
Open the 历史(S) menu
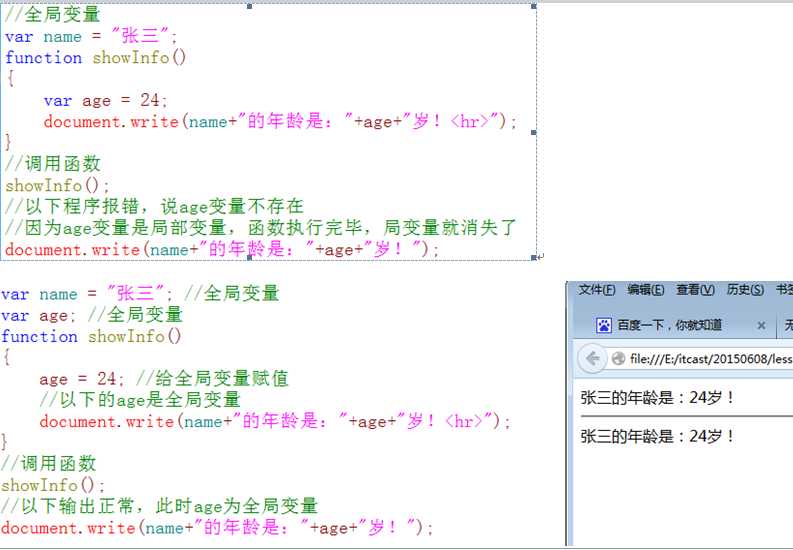745,290
